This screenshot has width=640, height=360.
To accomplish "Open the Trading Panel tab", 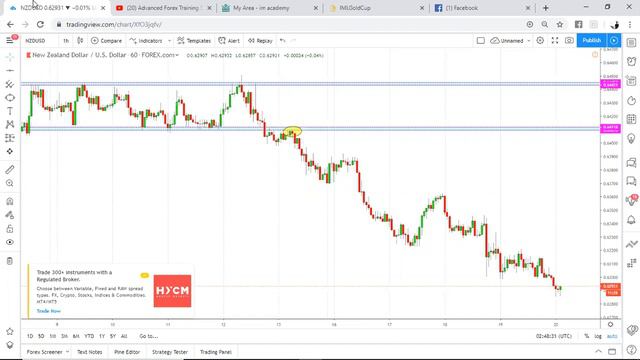I will coord(216,352).
